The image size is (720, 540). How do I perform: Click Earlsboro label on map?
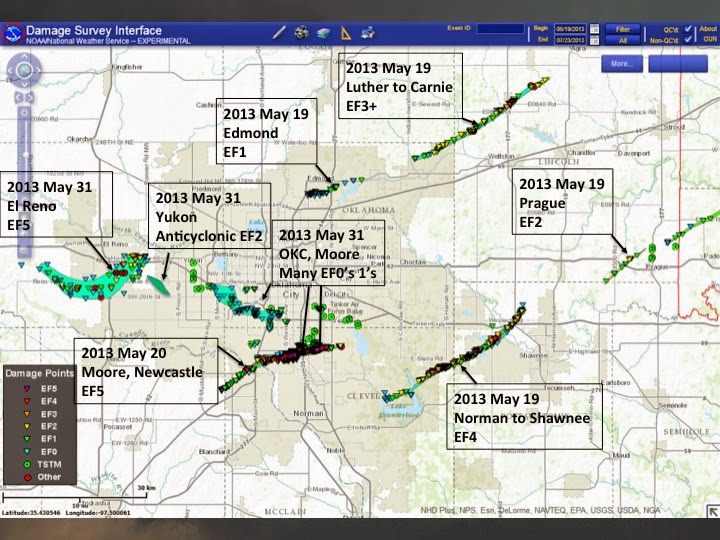pyautogui.click(x=615, y=382)
